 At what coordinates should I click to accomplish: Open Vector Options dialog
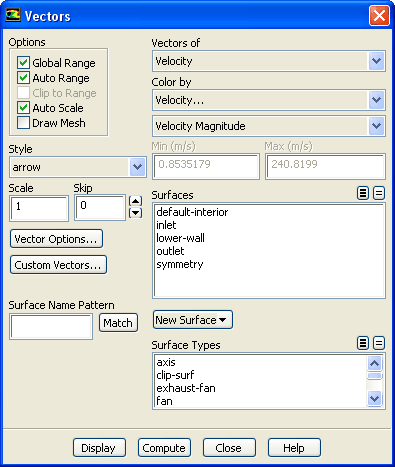[56, 239]
